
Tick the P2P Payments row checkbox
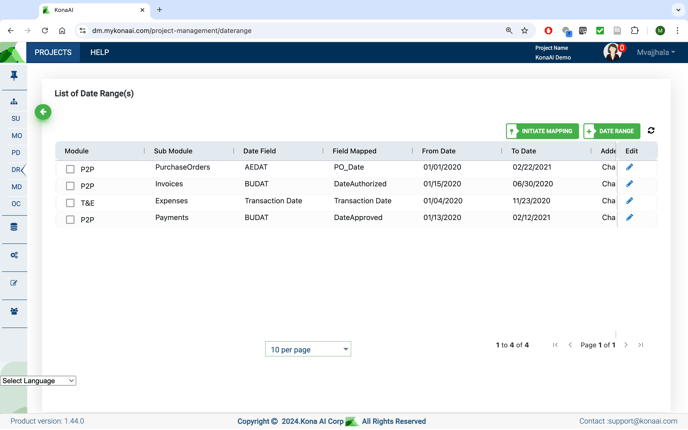[x=70, y=219]
